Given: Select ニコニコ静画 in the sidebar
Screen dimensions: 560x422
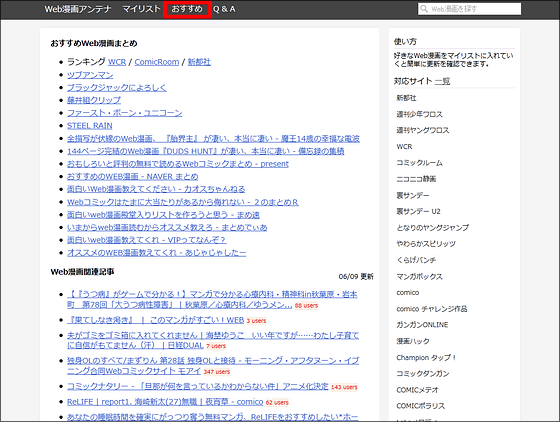Looking at the screenshot, I should [x=416, y=179].
